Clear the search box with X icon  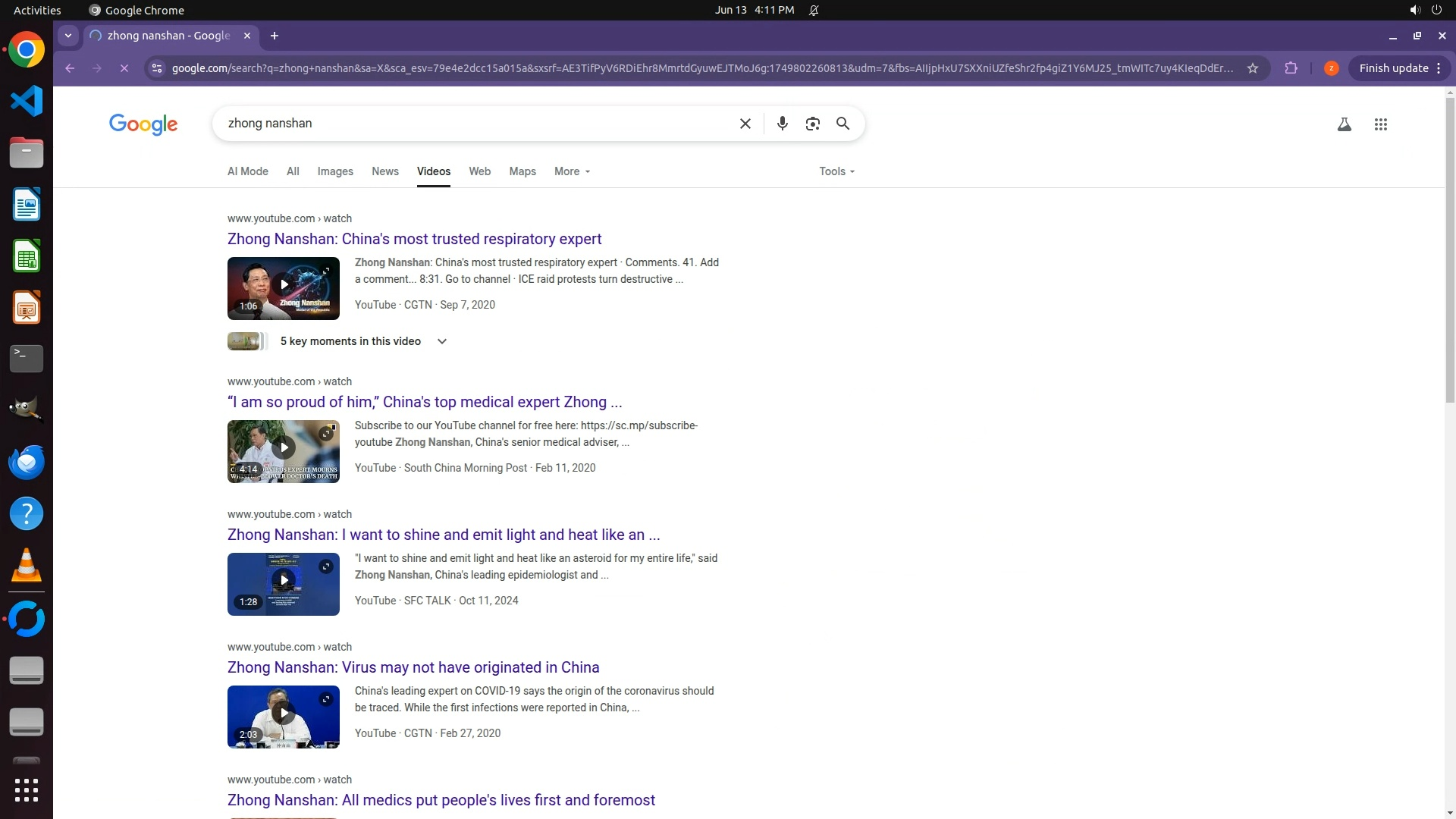tap(745, 124)
